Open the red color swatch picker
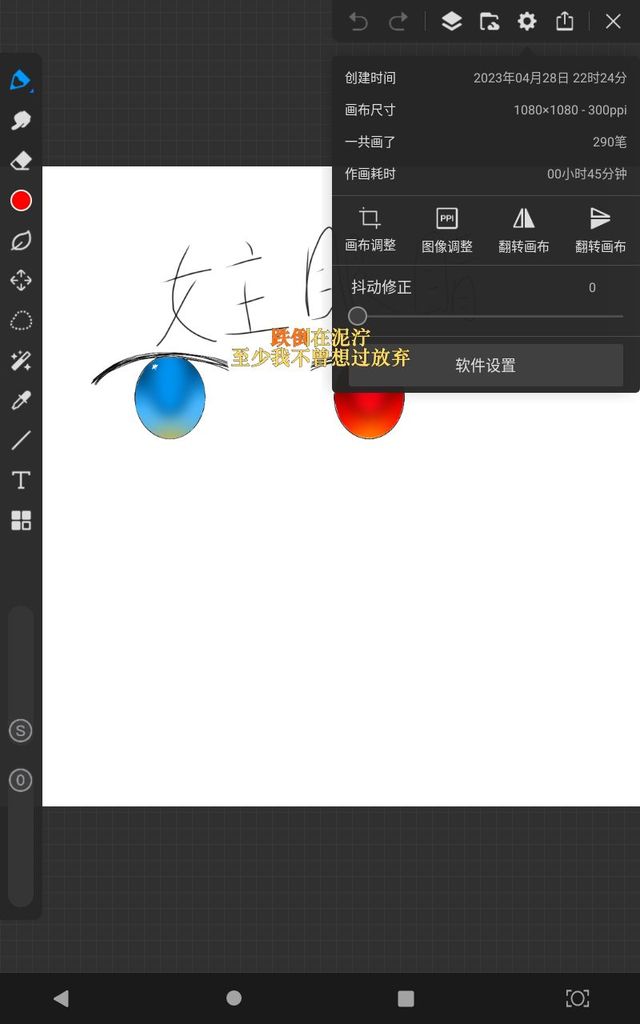Viewport: 640px width, 1024px height. (21, 201)
